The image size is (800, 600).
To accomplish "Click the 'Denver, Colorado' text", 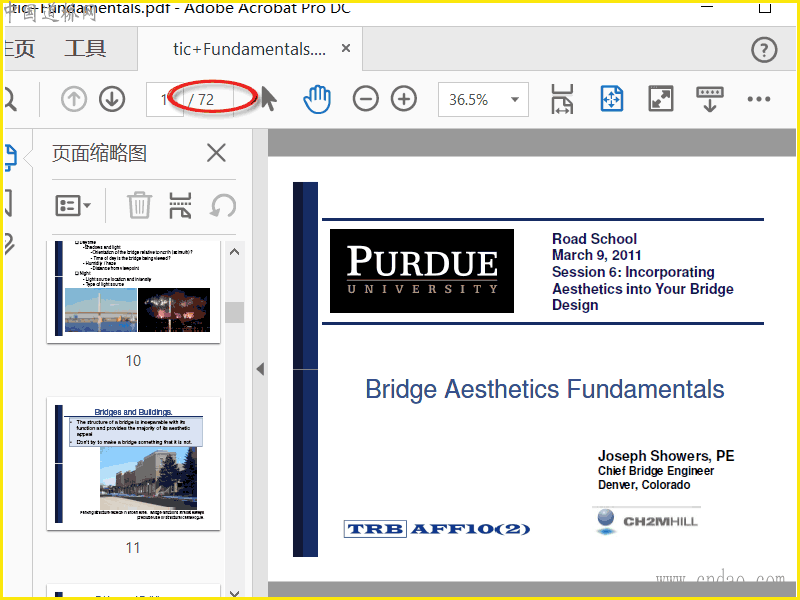I will [644, 485].
